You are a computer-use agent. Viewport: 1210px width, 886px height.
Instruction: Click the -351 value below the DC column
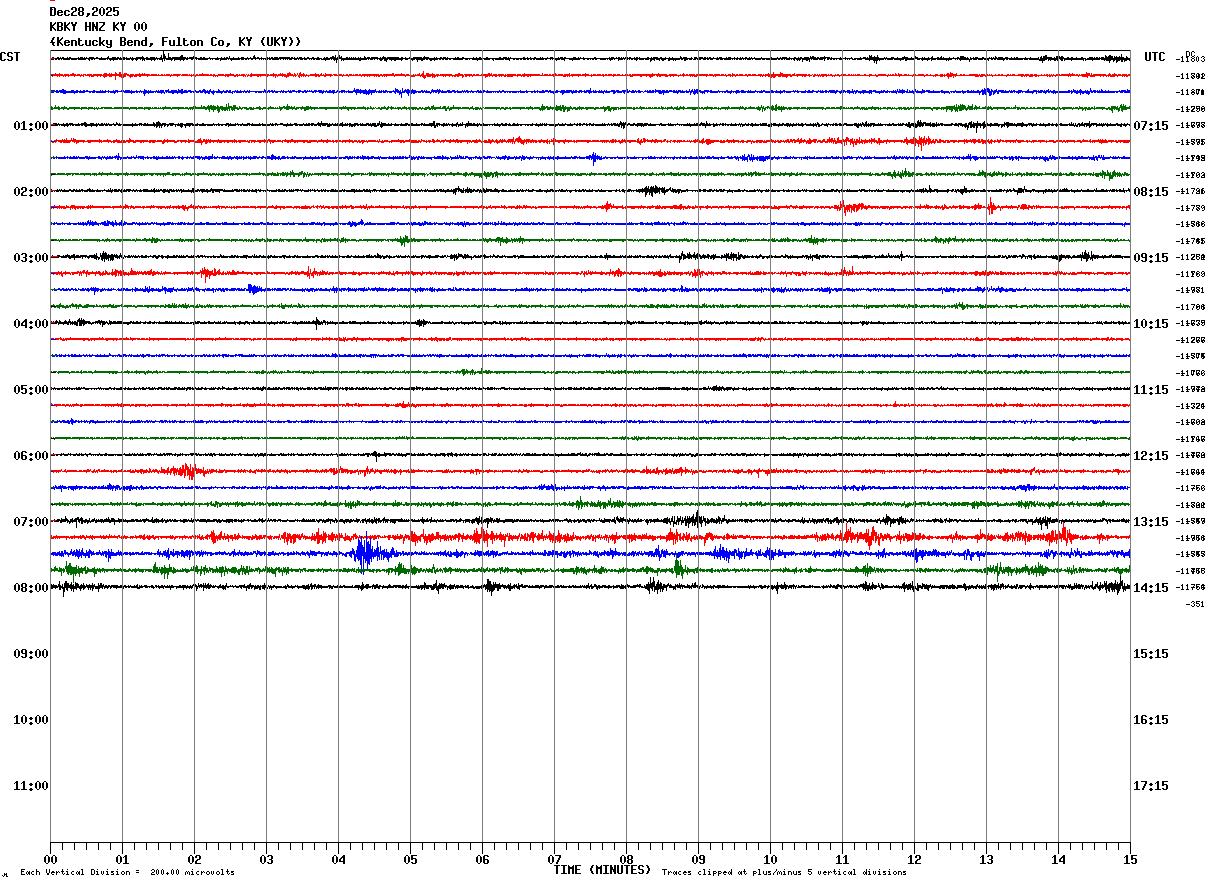(x=1195, y=604)
